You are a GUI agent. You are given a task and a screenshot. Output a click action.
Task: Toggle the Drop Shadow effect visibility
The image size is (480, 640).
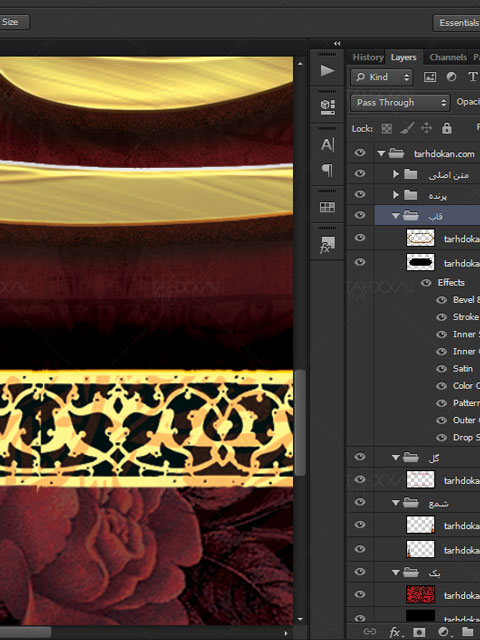click(x=441, y=438)
